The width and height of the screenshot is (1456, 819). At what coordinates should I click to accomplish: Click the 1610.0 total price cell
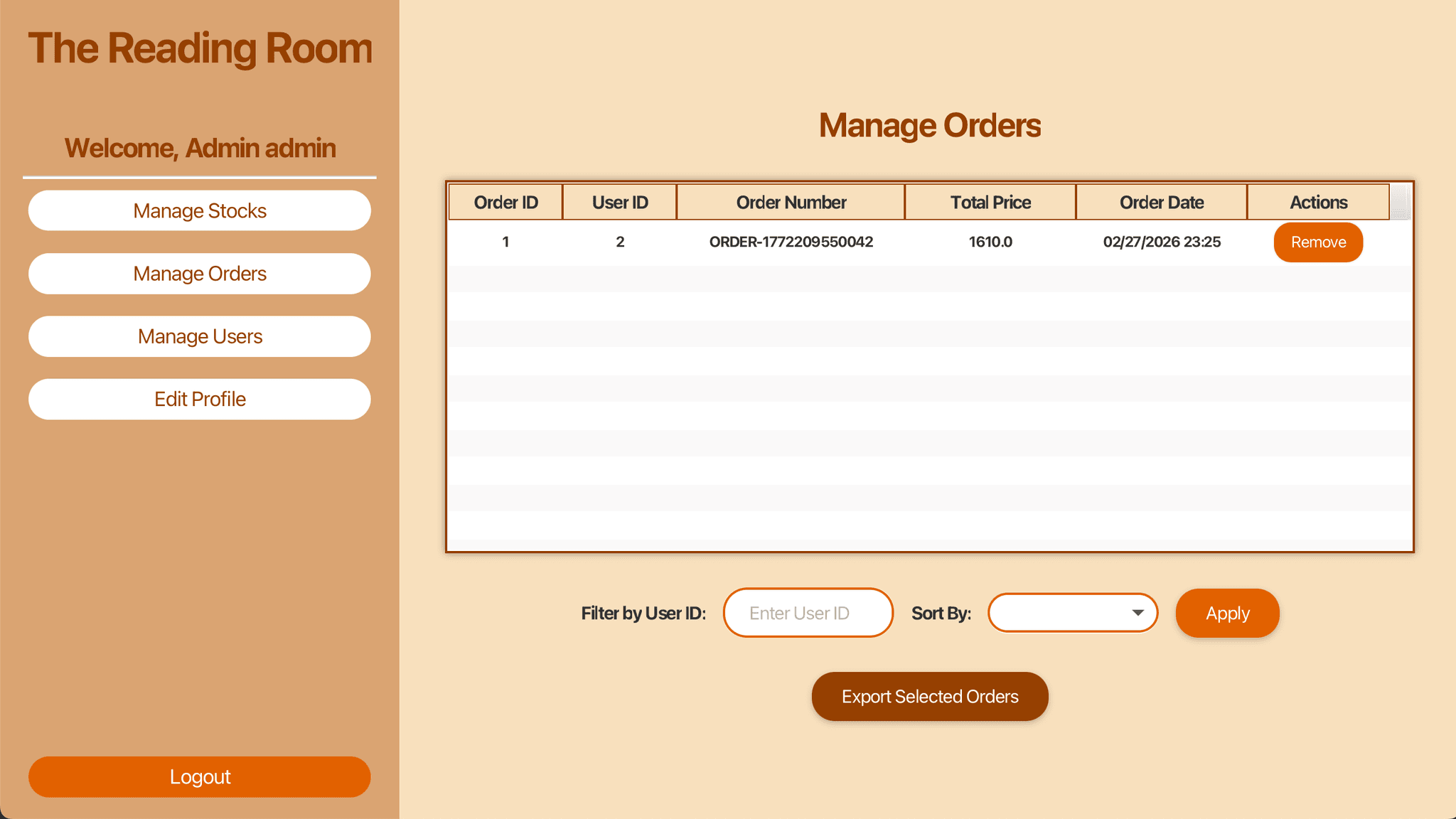click(990, 242)
